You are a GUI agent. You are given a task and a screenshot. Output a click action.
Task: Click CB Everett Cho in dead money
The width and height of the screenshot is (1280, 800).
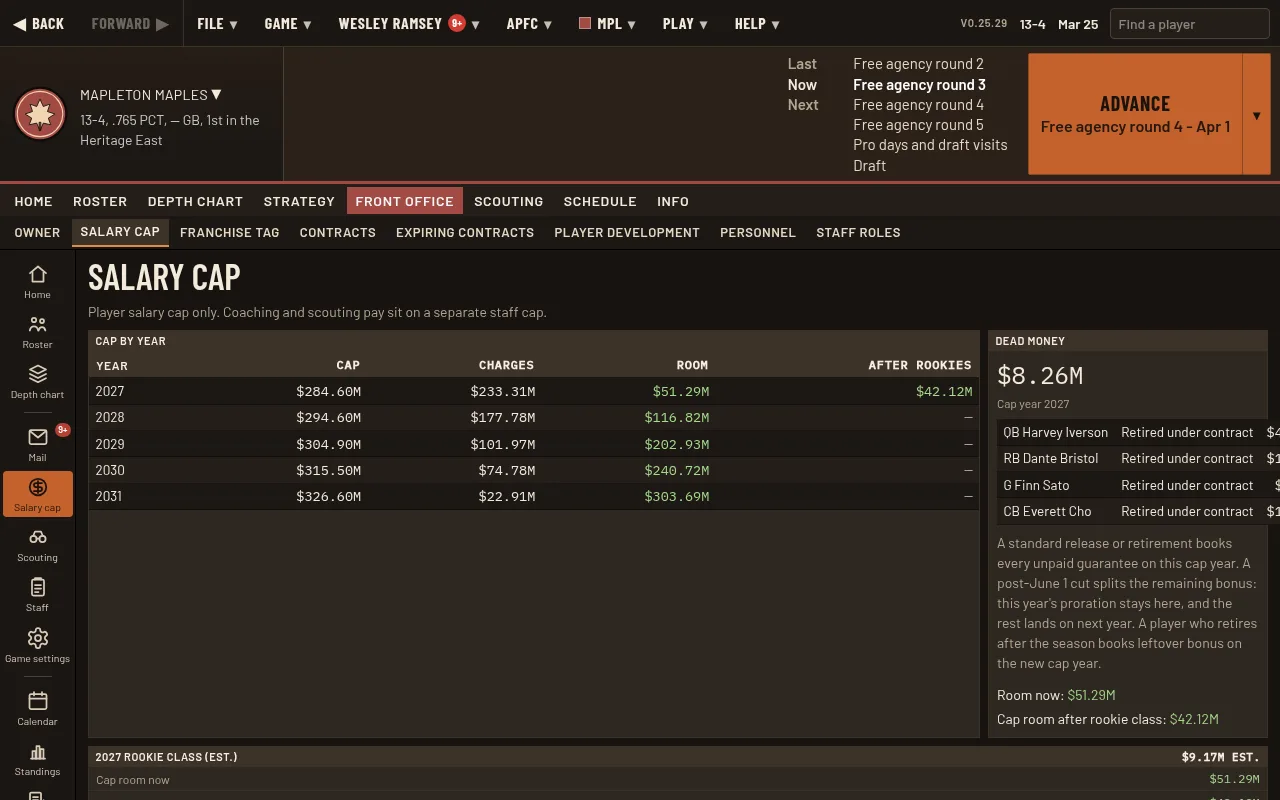click(x=1047, y=511)
